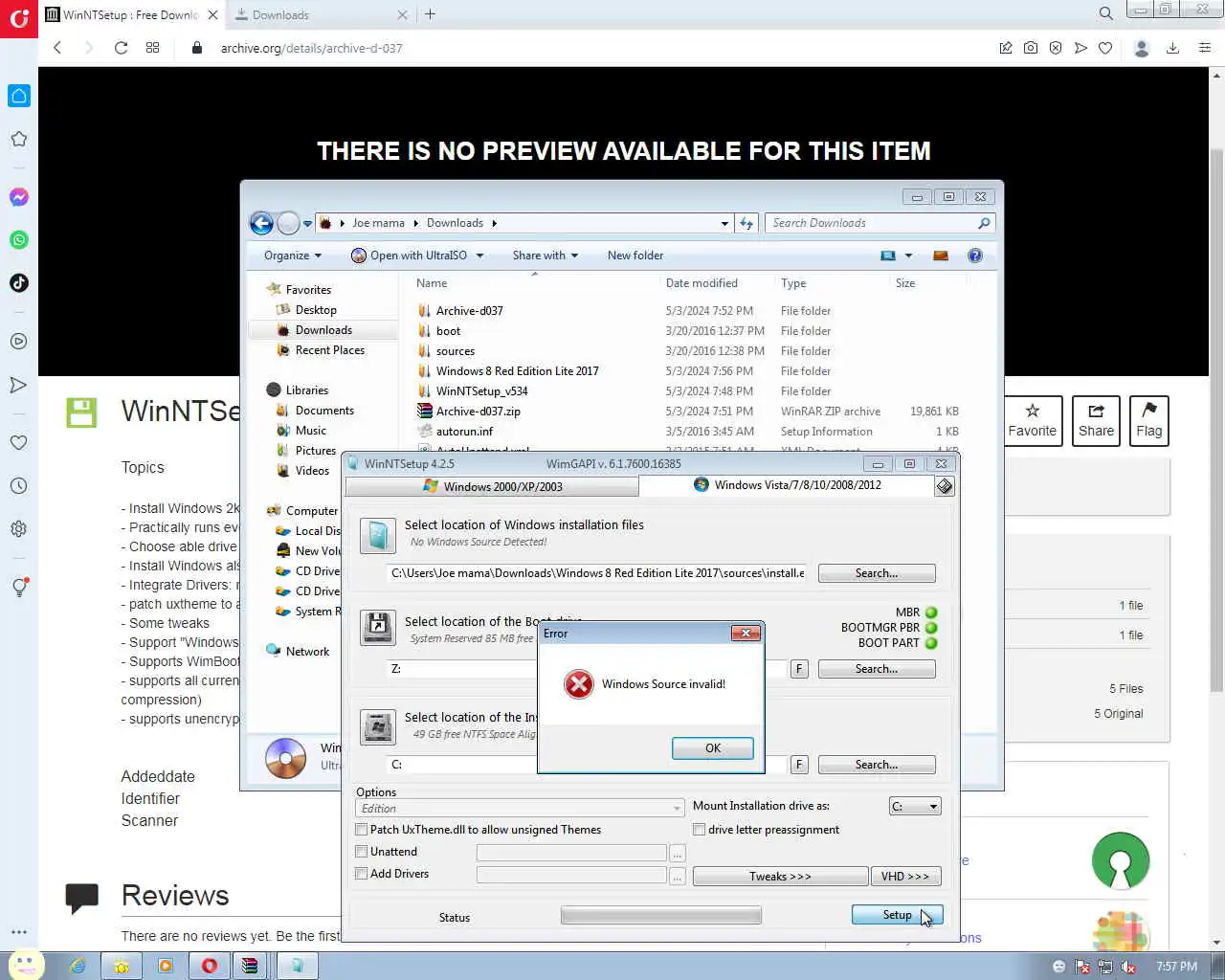Open Documents library in Explorer sidebar
The width and height of the screenshot is (1225, 980).
click(x=324, y=411)
